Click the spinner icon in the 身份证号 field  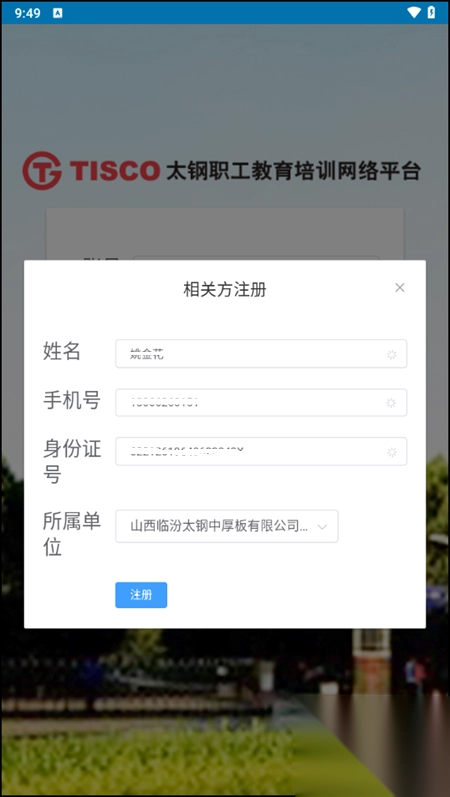pos(392,452)
